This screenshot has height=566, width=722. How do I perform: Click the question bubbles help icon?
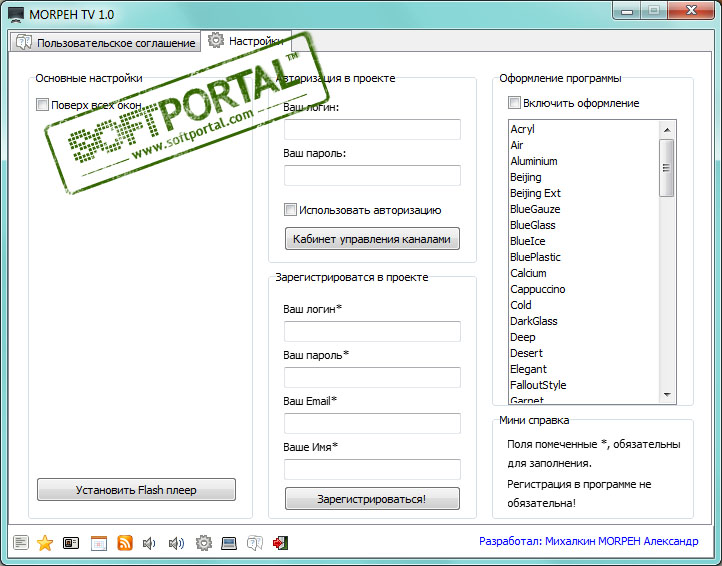coord(255,543)
